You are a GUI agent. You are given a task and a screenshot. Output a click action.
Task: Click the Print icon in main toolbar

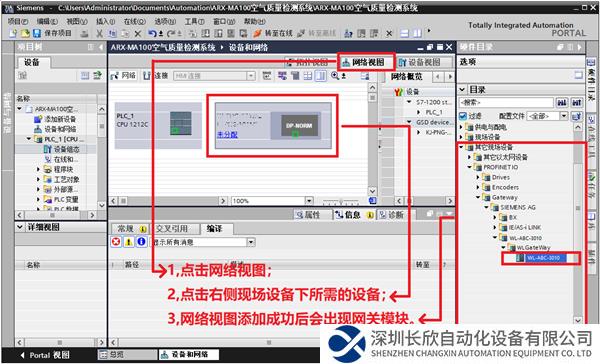[84, 34]
